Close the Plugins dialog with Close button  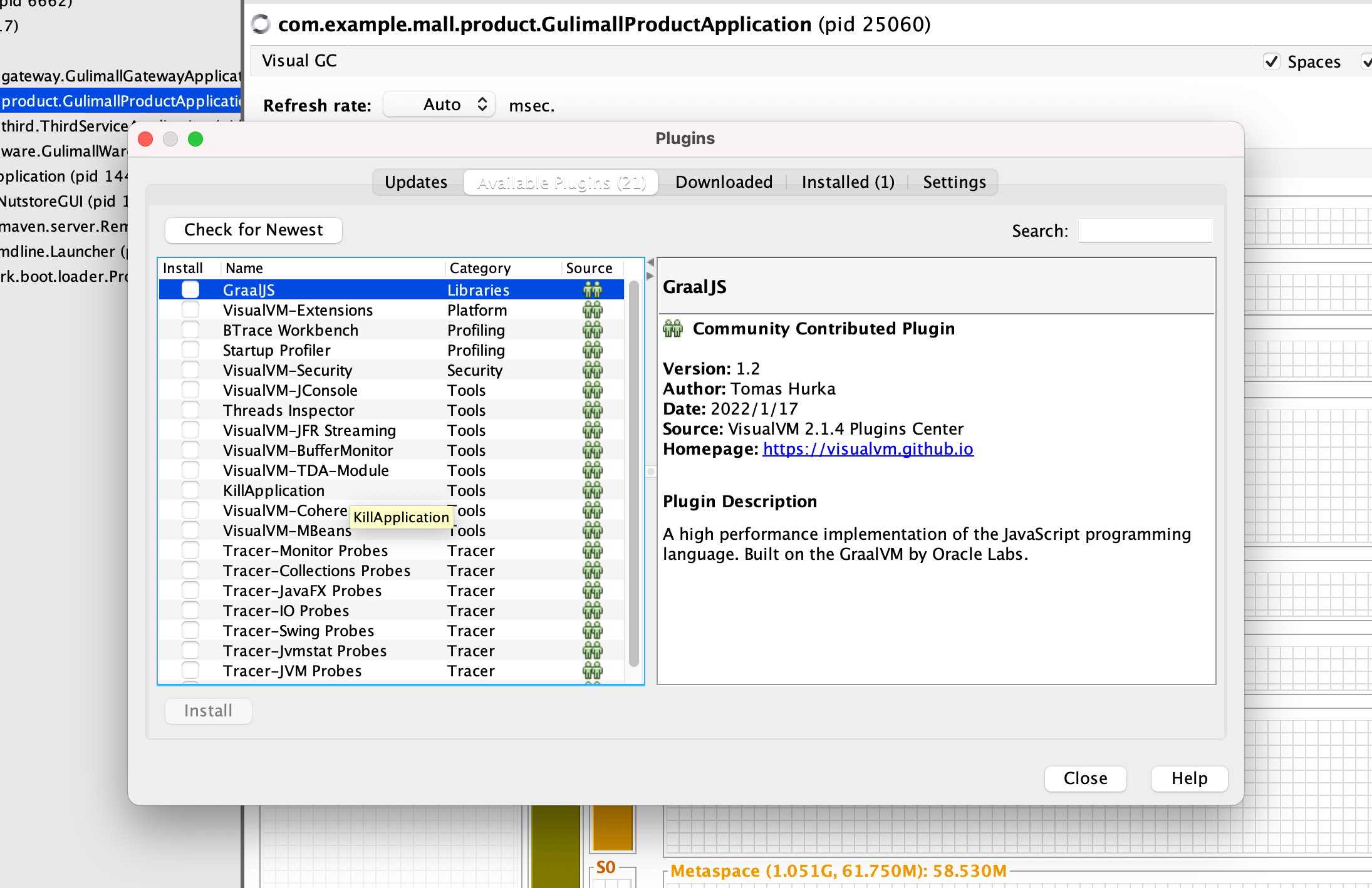[1086, 778]
